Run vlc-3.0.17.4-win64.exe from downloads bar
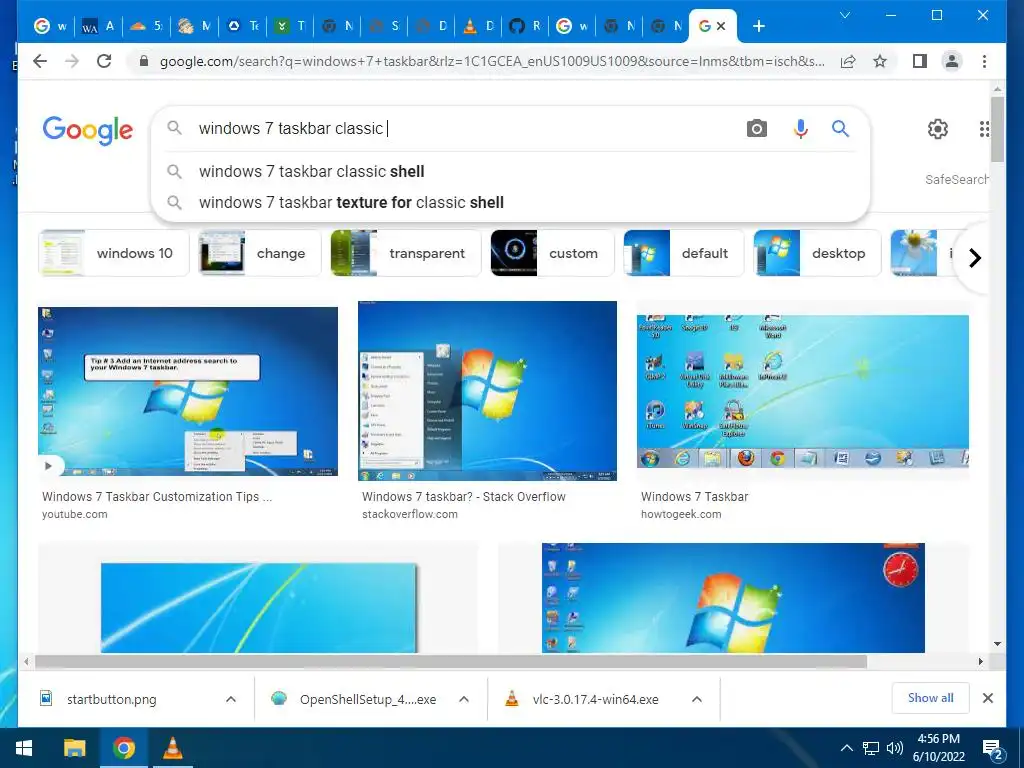This screenshot has width=1024, height=768. coord(596,699)
